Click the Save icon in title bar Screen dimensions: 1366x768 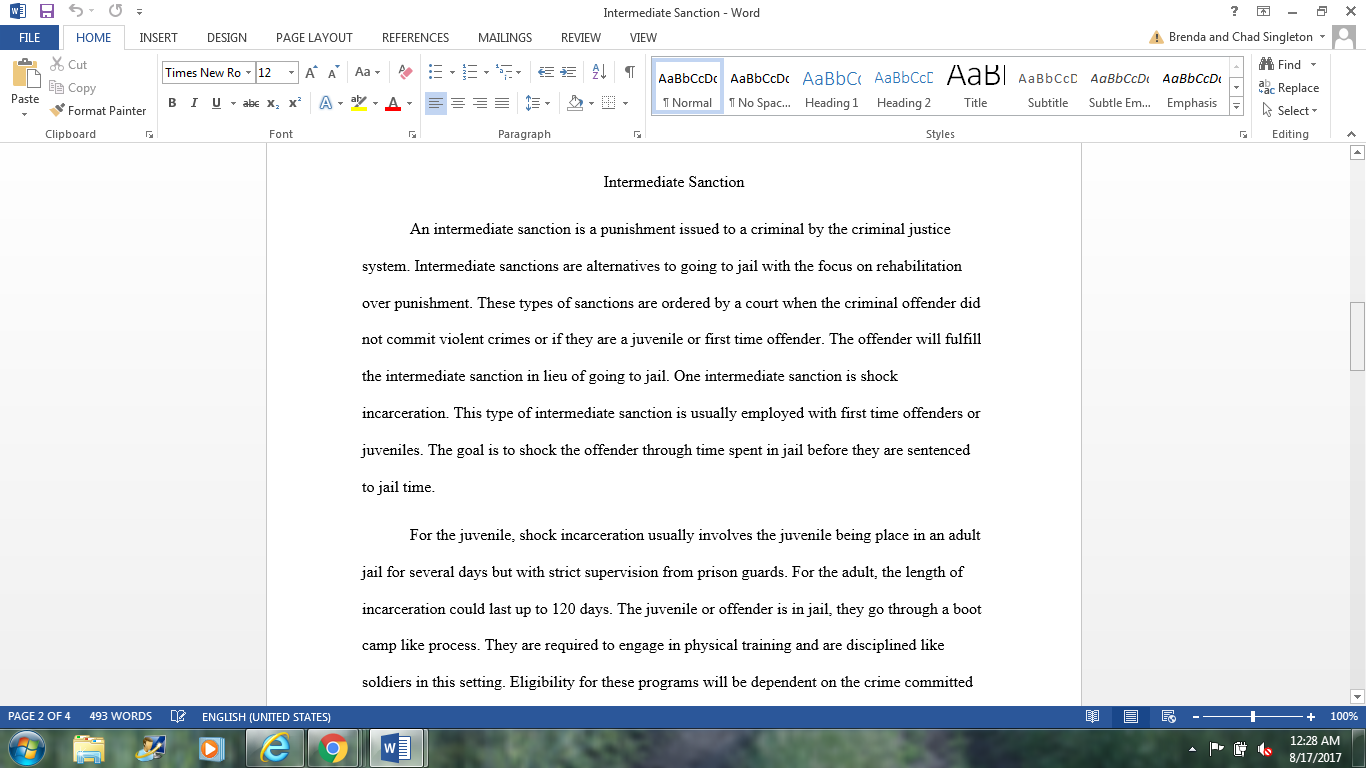click(46, 12)
